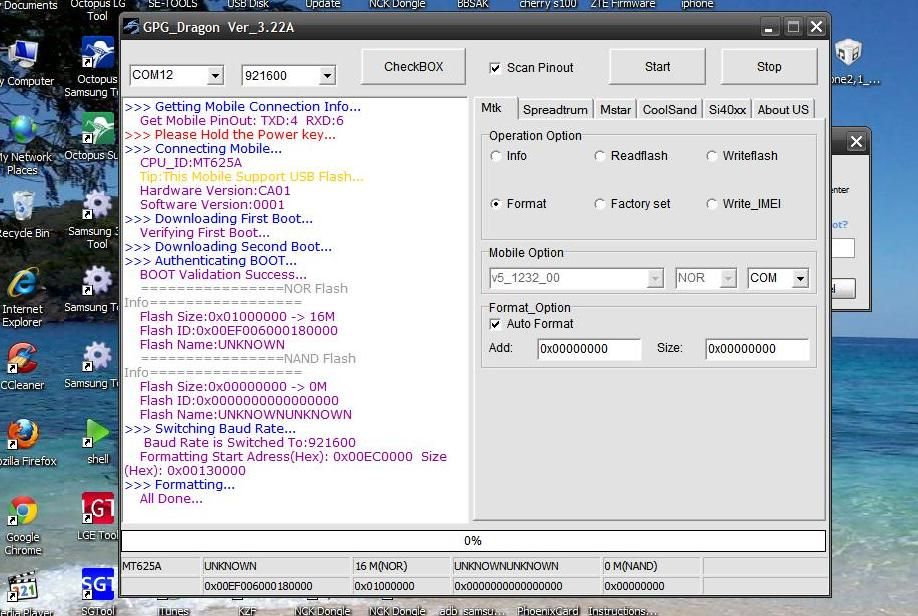Click the 'UNKNOWNUNKNOWN' status bar cell

click(526, 566)
